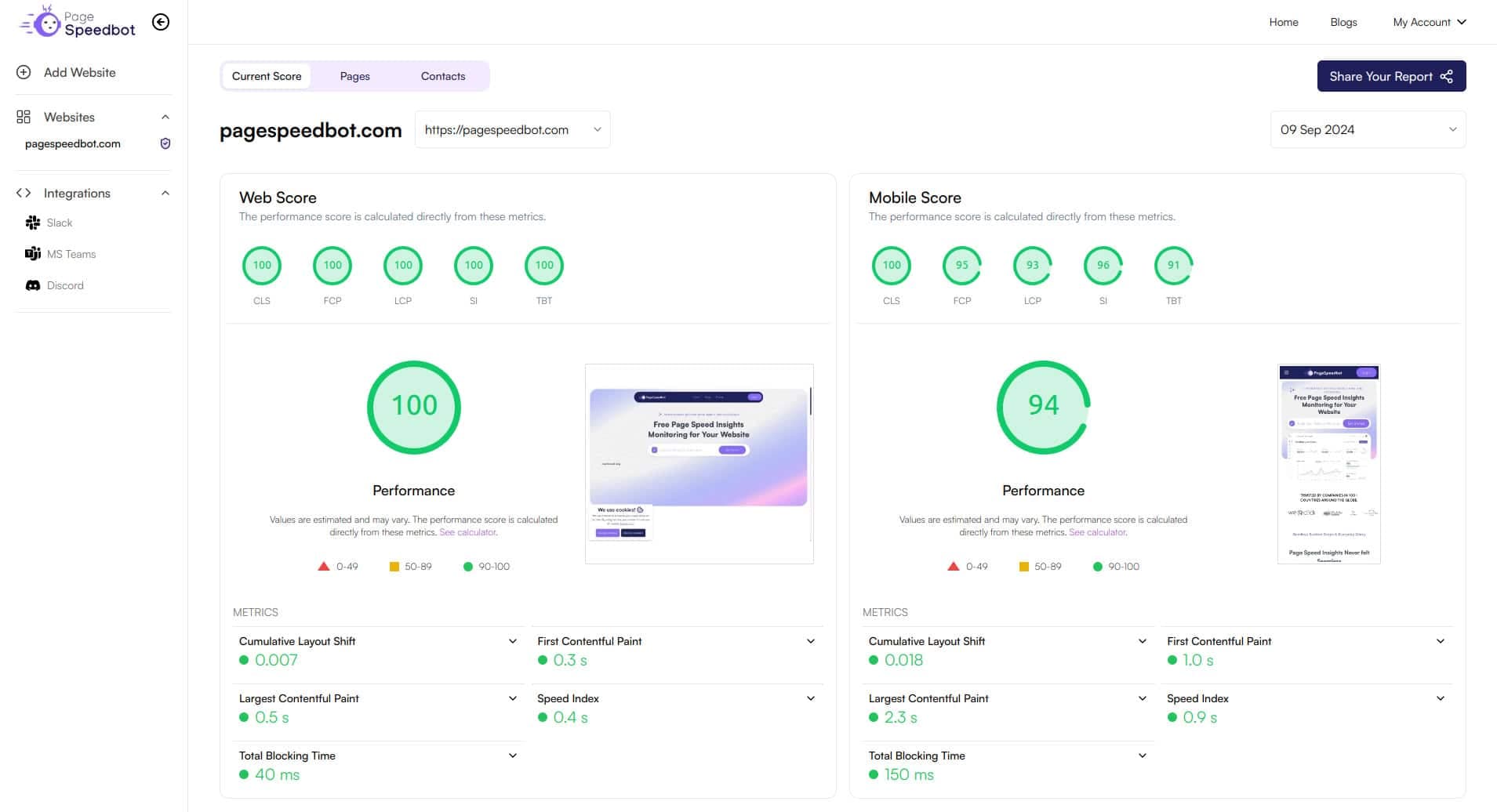
Task: Go to Home in top navigation
Action: click(x=1284, y=22)
